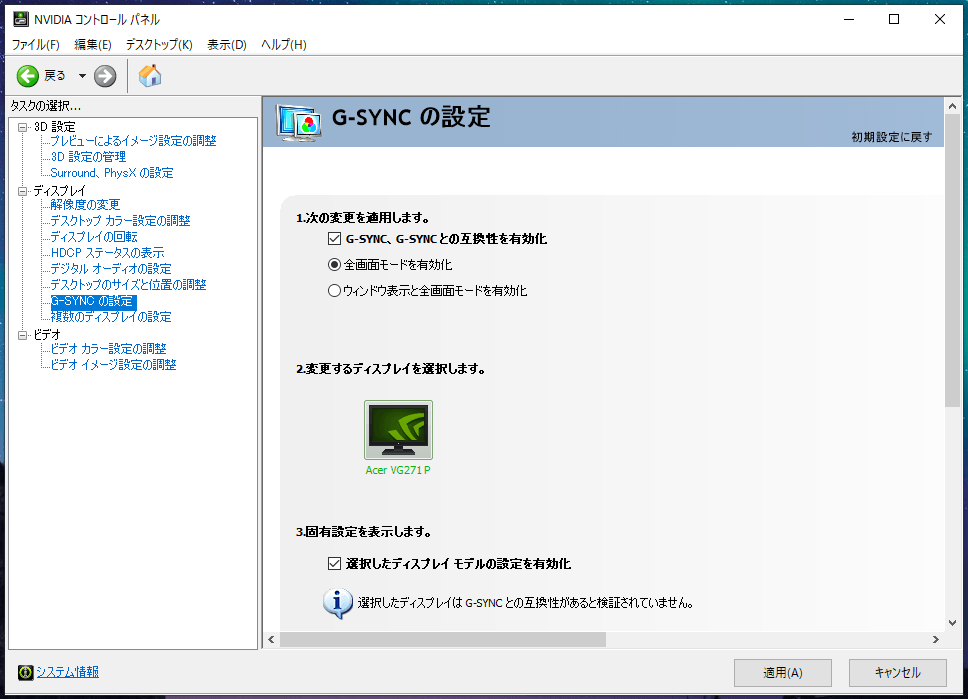The width and height of the screenshot is (968, 699).
Task: Click the horizontal scrollbar right arrow
Action: [936, 640]
